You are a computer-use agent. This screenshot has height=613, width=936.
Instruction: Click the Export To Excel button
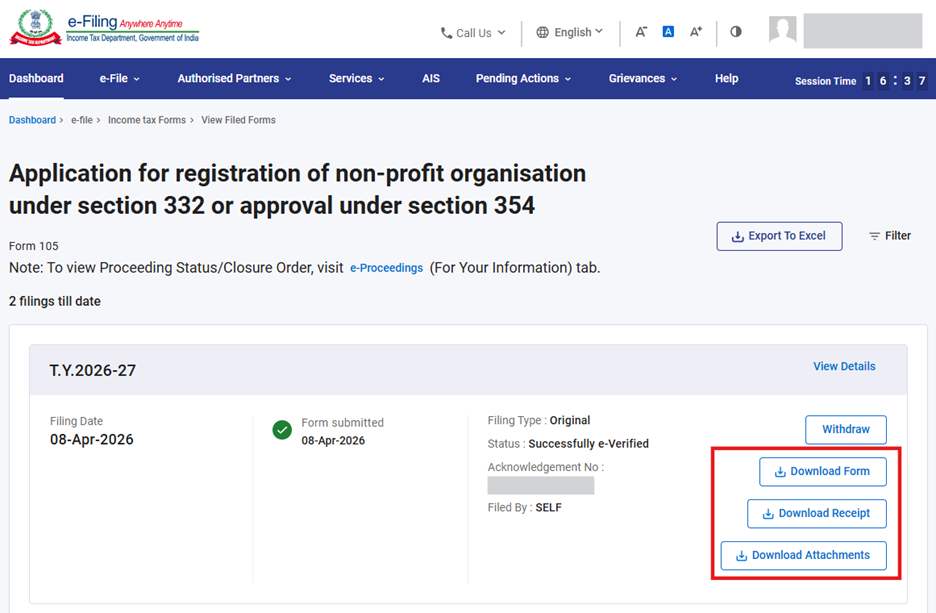click(x=779, y=236)
